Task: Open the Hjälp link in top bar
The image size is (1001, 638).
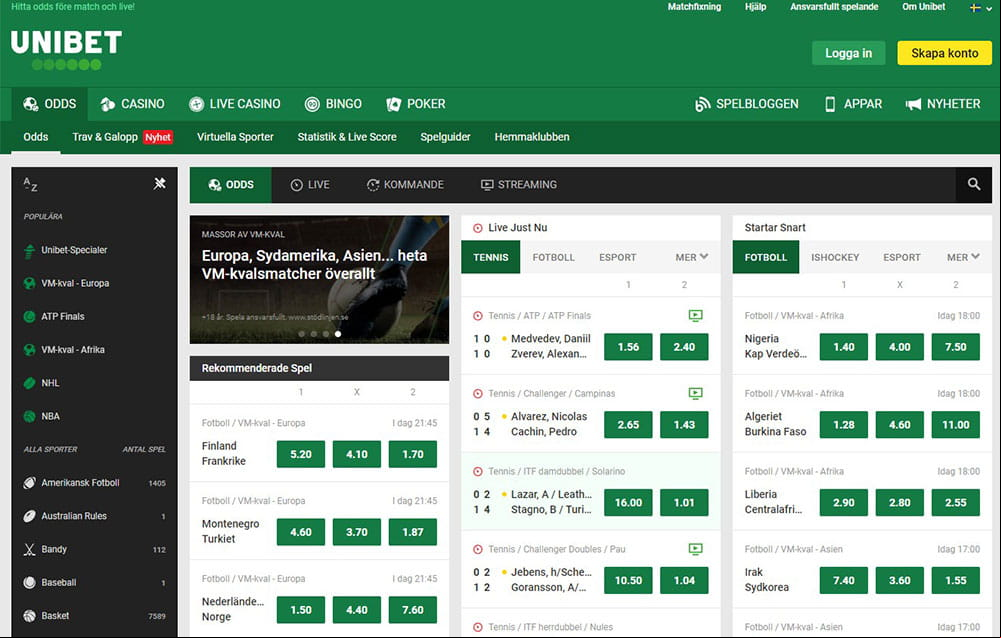Action: click(755, 7)
